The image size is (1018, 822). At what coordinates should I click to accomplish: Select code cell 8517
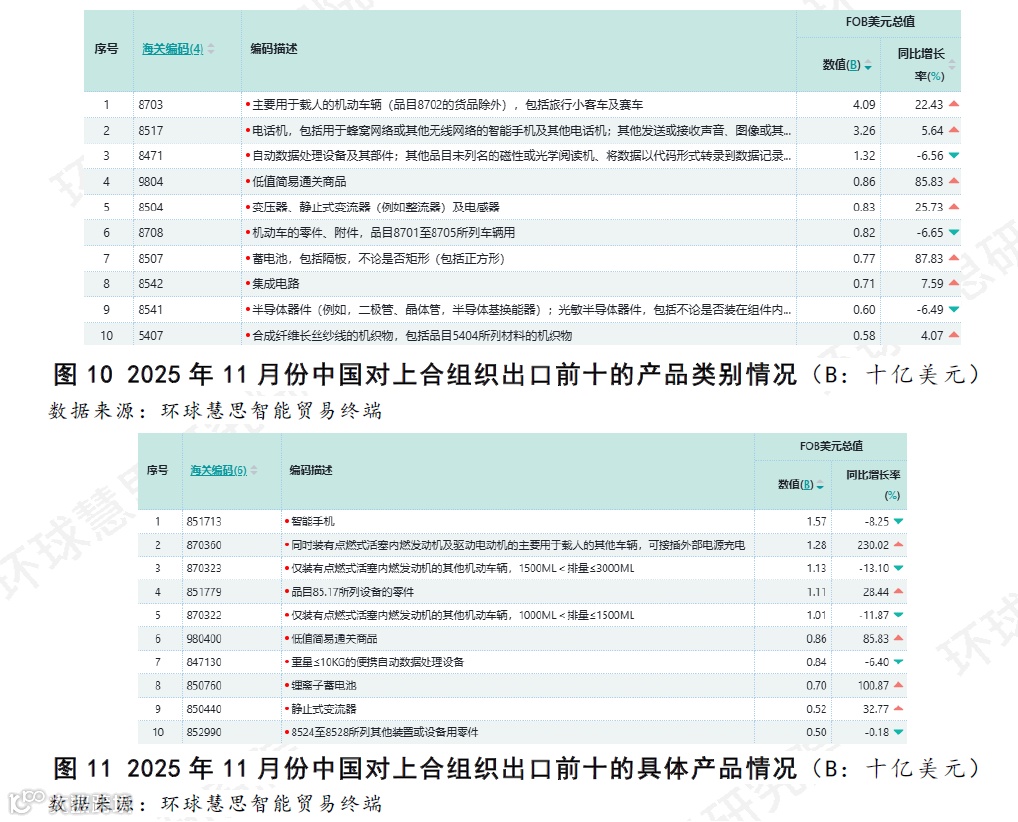151,131
